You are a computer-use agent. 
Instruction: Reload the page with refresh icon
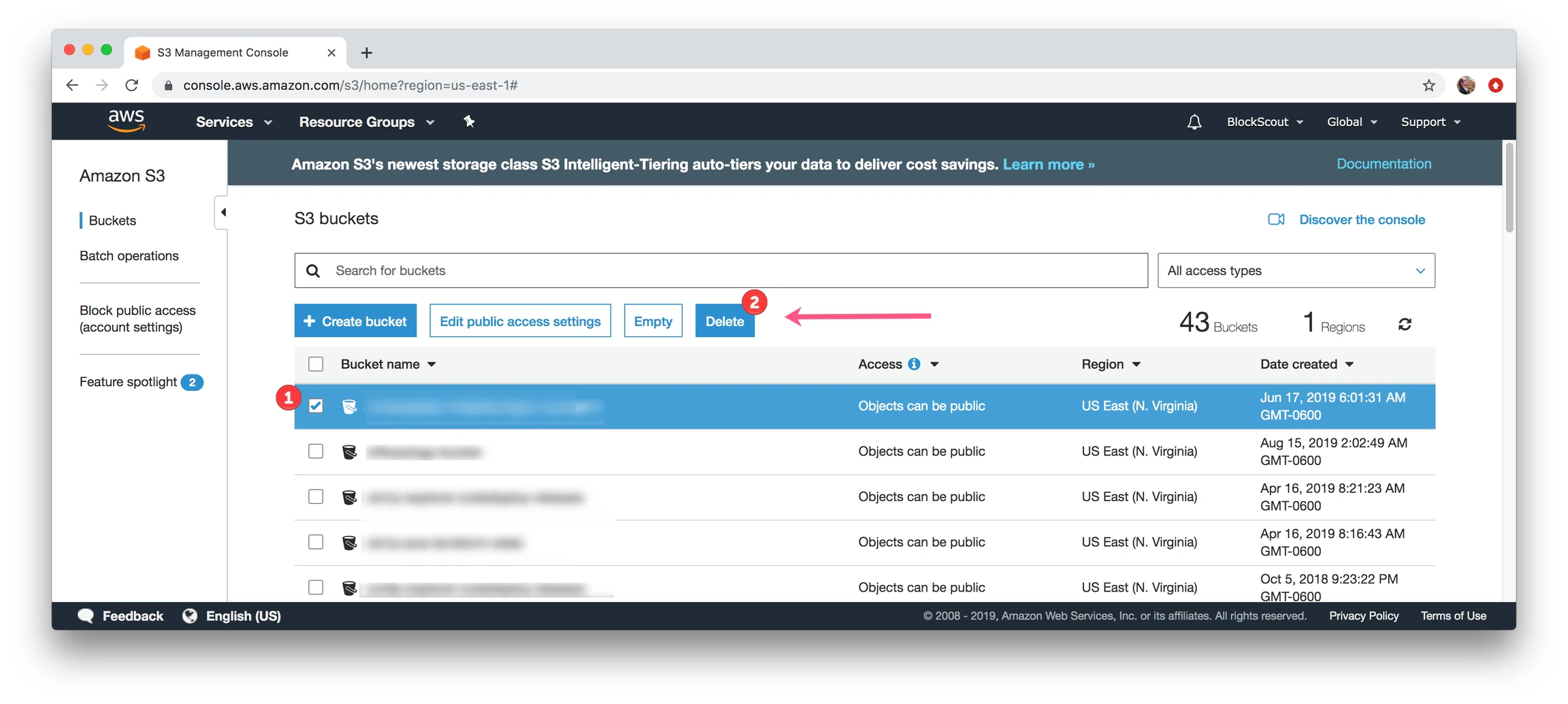(132, 85)
